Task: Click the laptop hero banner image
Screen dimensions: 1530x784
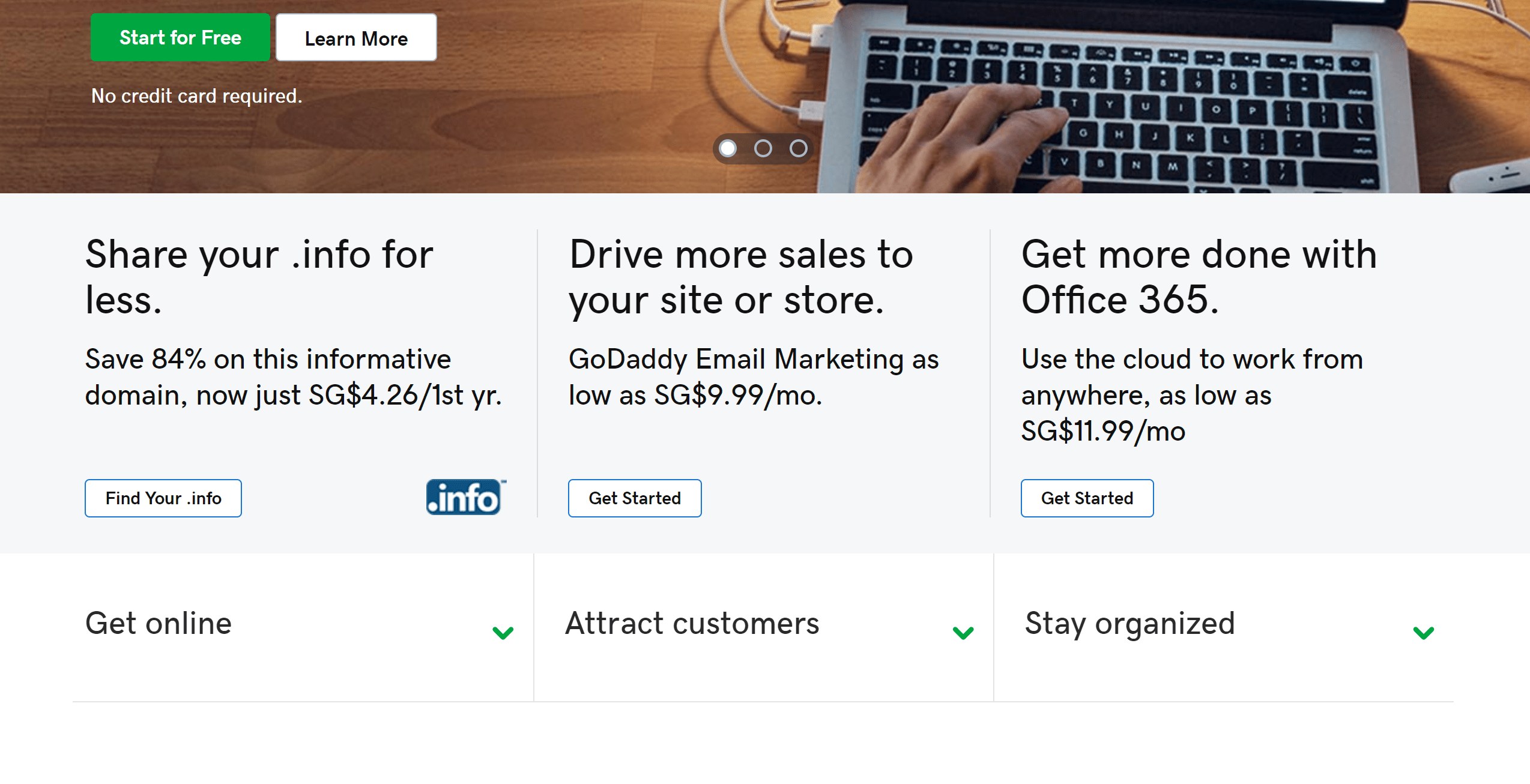Action: [1111, 102]
